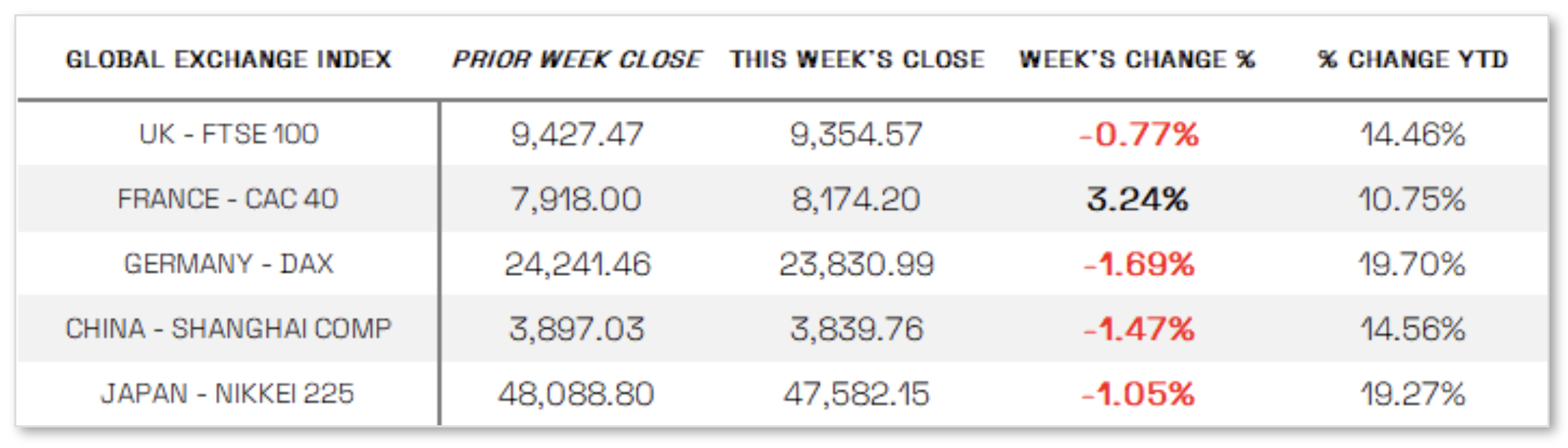Click the Global Exchange Index column header
The width and height of the screenshot is (1568, 448).
click(228, 59)
